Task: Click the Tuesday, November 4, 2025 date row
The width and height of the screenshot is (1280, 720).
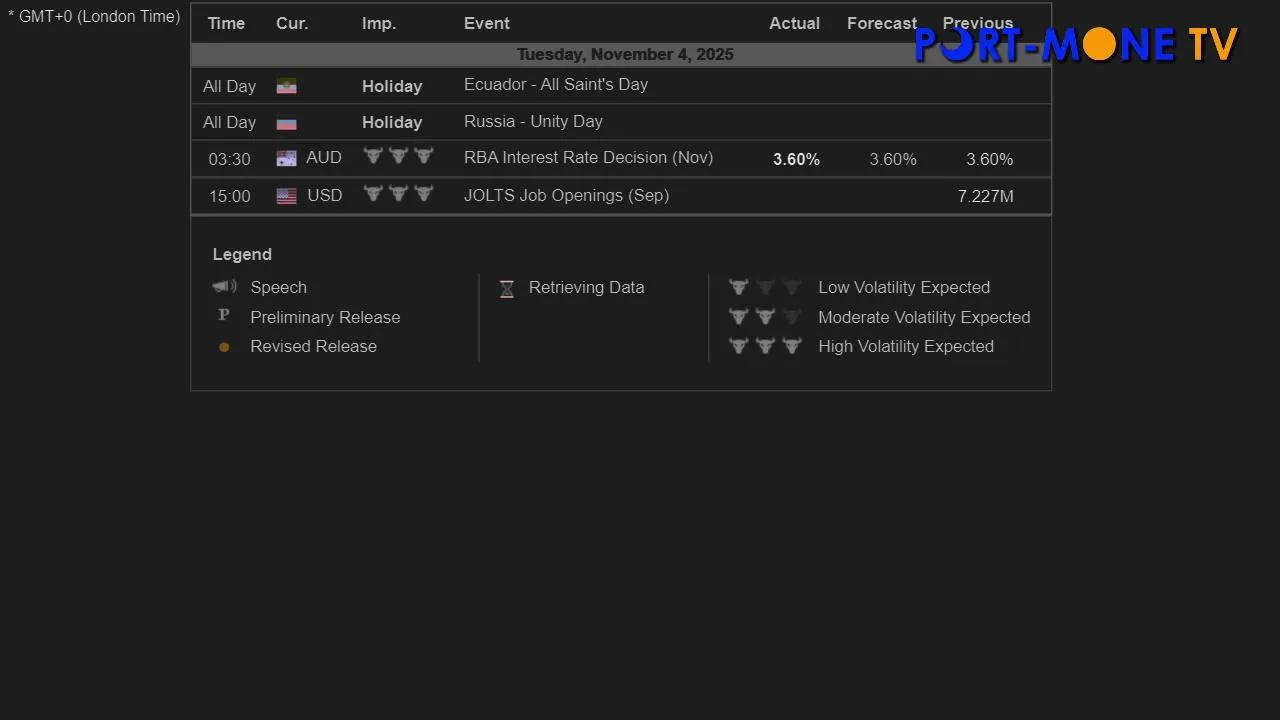Action: pyautogui.click(x=621, y=54)
